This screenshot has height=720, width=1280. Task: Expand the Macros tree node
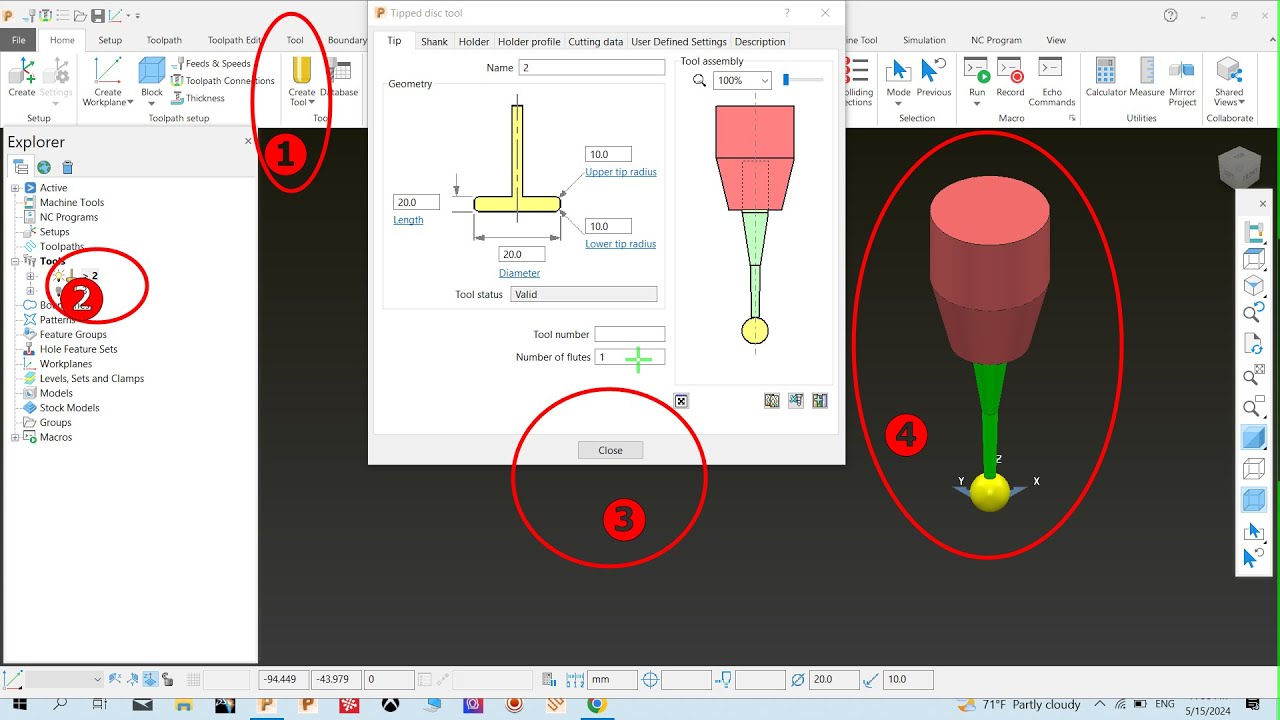tap(15, 437)
